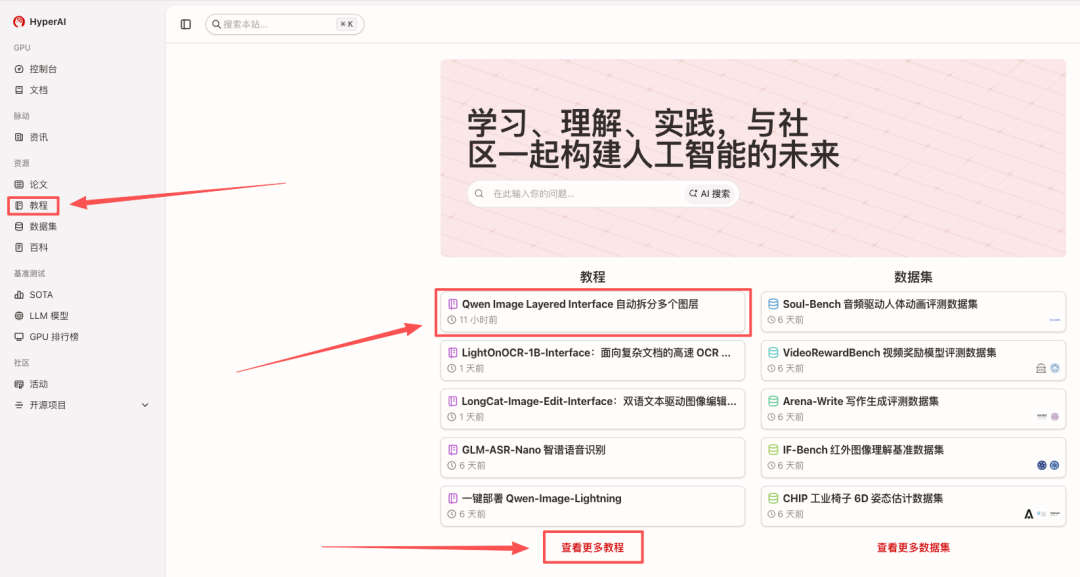Viewport: 1080px width, 577px height.
Task: Click the 百科 sidebar icon
Action: point(19,247)
